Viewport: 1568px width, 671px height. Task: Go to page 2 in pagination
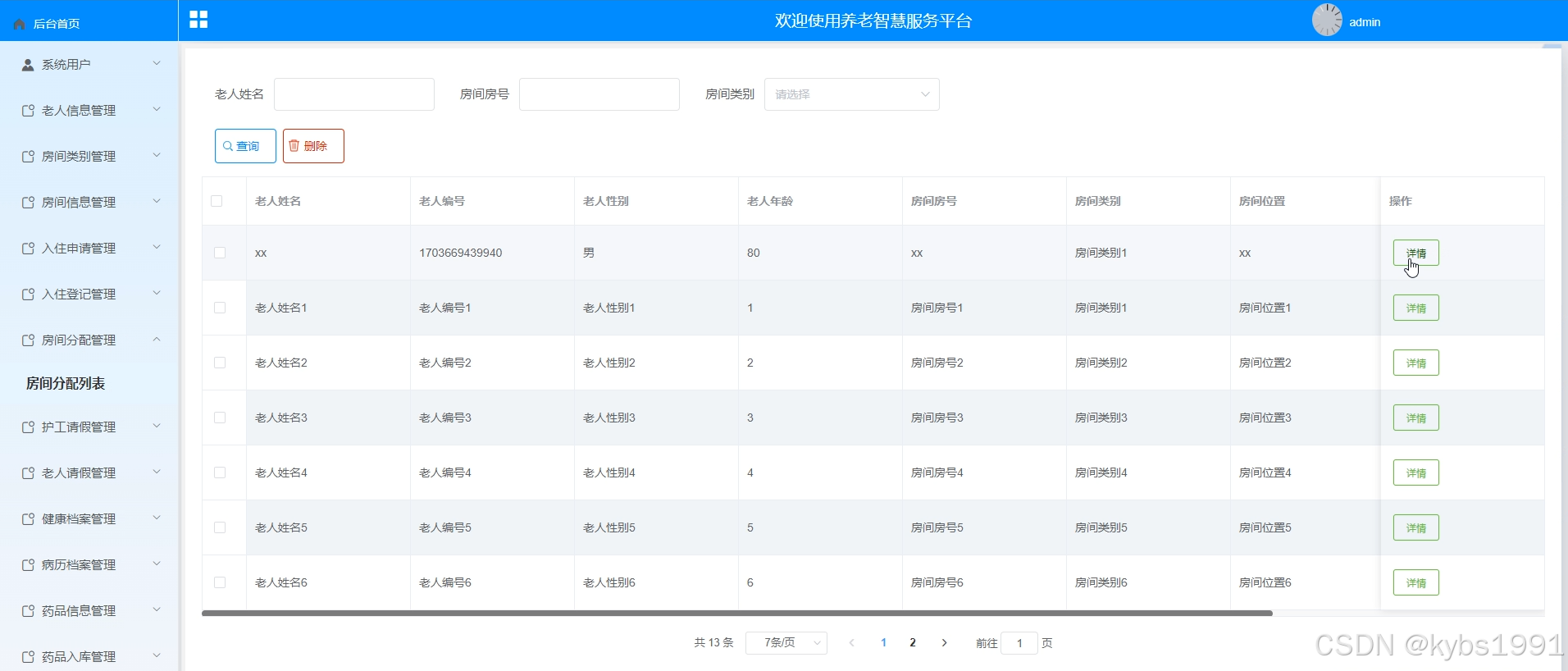point(913,643)
